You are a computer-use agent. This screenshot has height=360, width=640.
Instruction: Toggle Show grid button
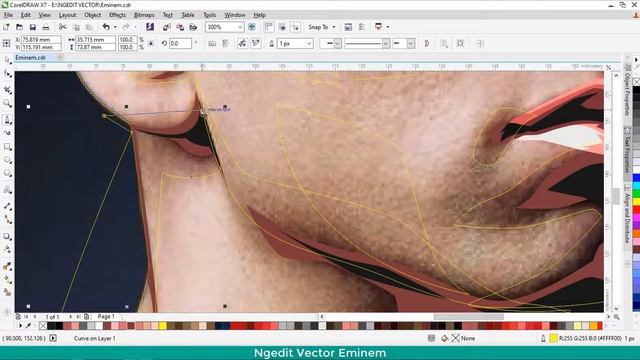[x=282, y=27]
